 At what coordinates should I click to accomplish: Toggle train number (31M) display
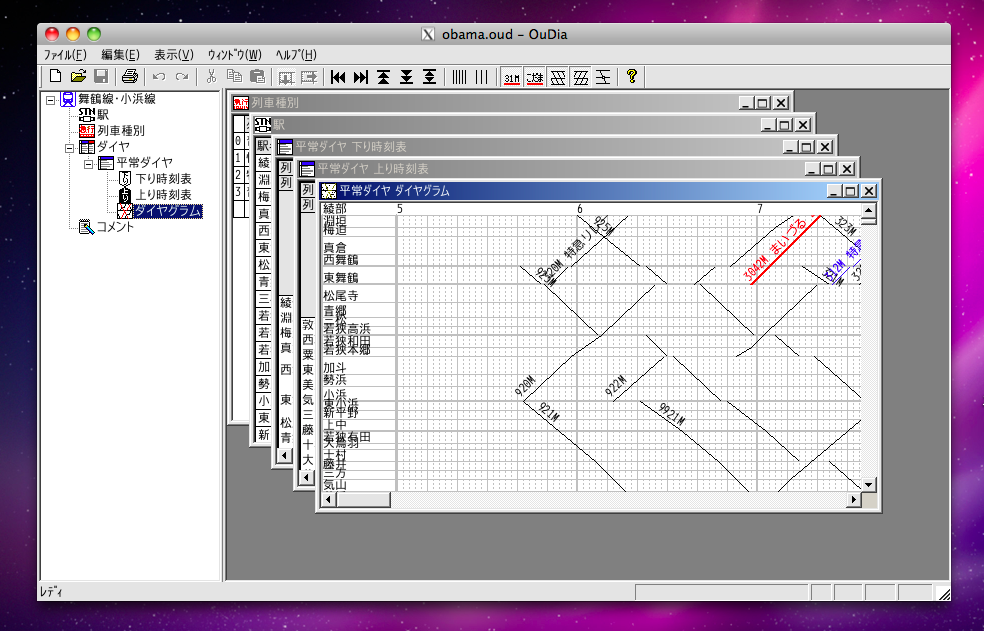pyautogui.click(x=512, y=76)
